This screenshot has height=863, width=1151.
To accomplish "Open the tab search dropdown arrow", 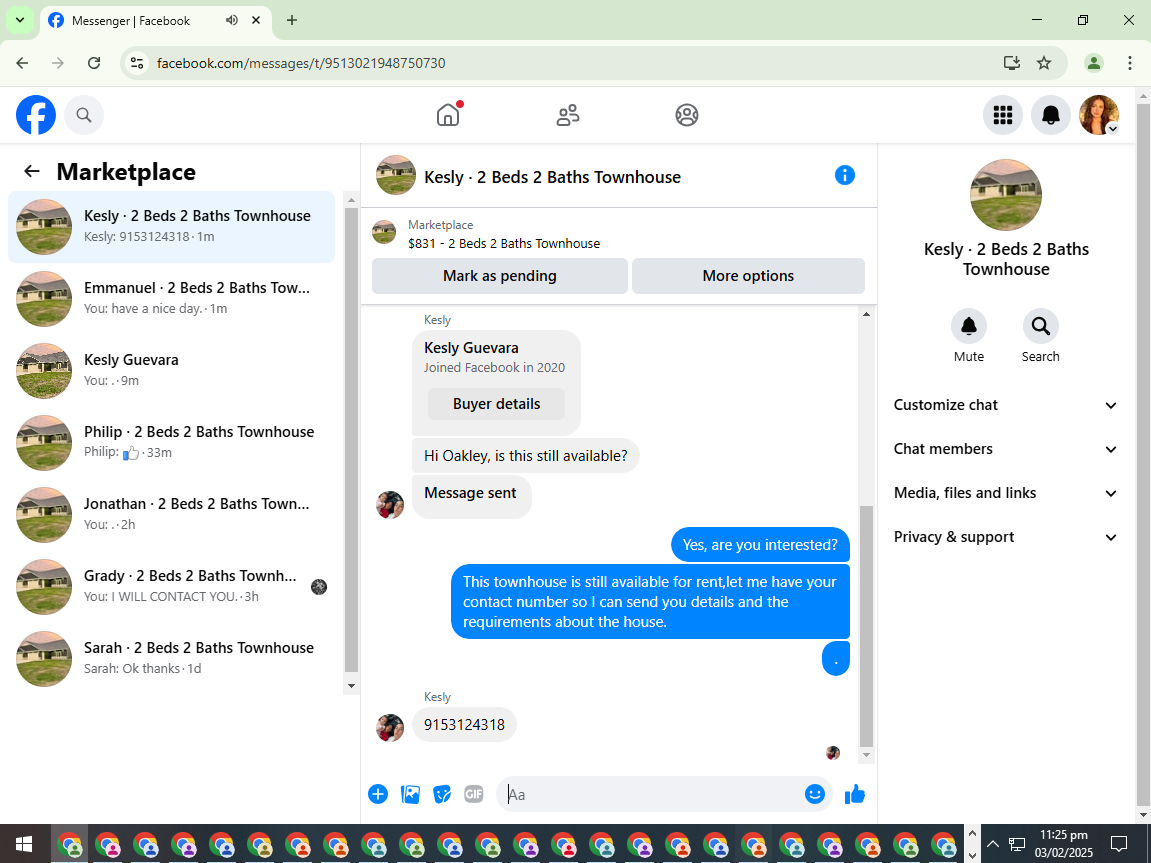I will coord(20,21).
